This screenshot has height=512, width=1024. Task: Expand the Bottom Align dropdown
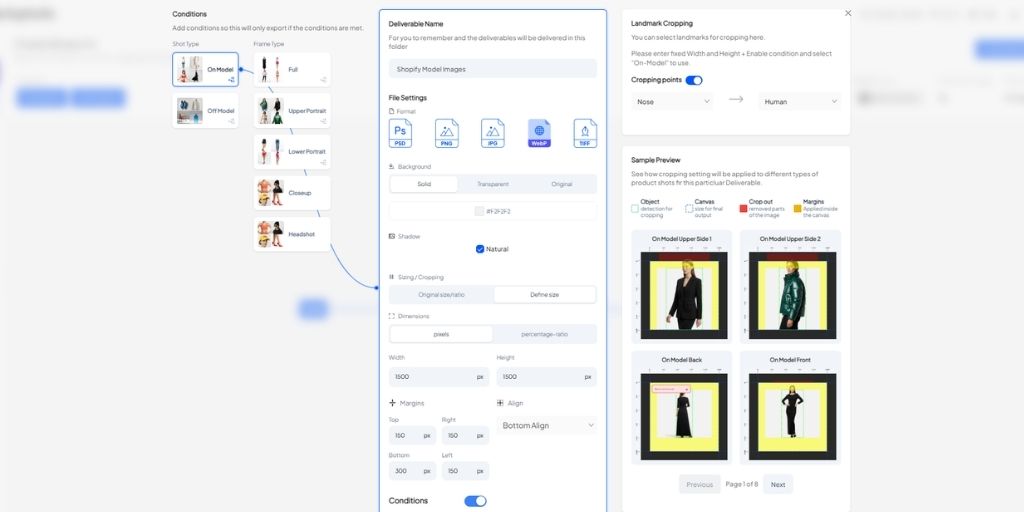pyautogui.click(x=547, y=425)
